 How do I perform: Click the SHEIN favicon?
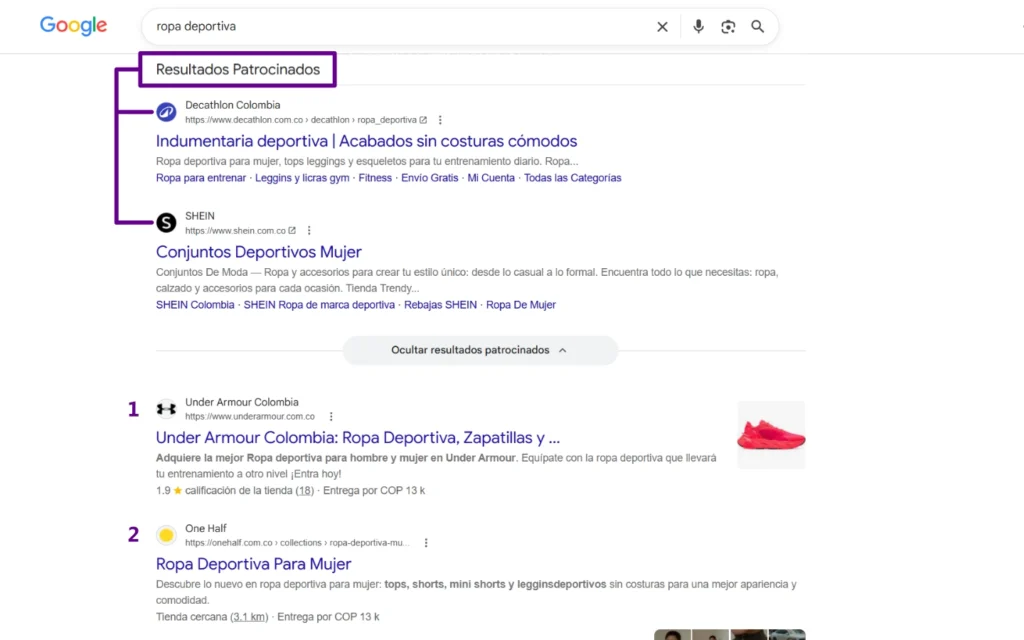[167, 223]
